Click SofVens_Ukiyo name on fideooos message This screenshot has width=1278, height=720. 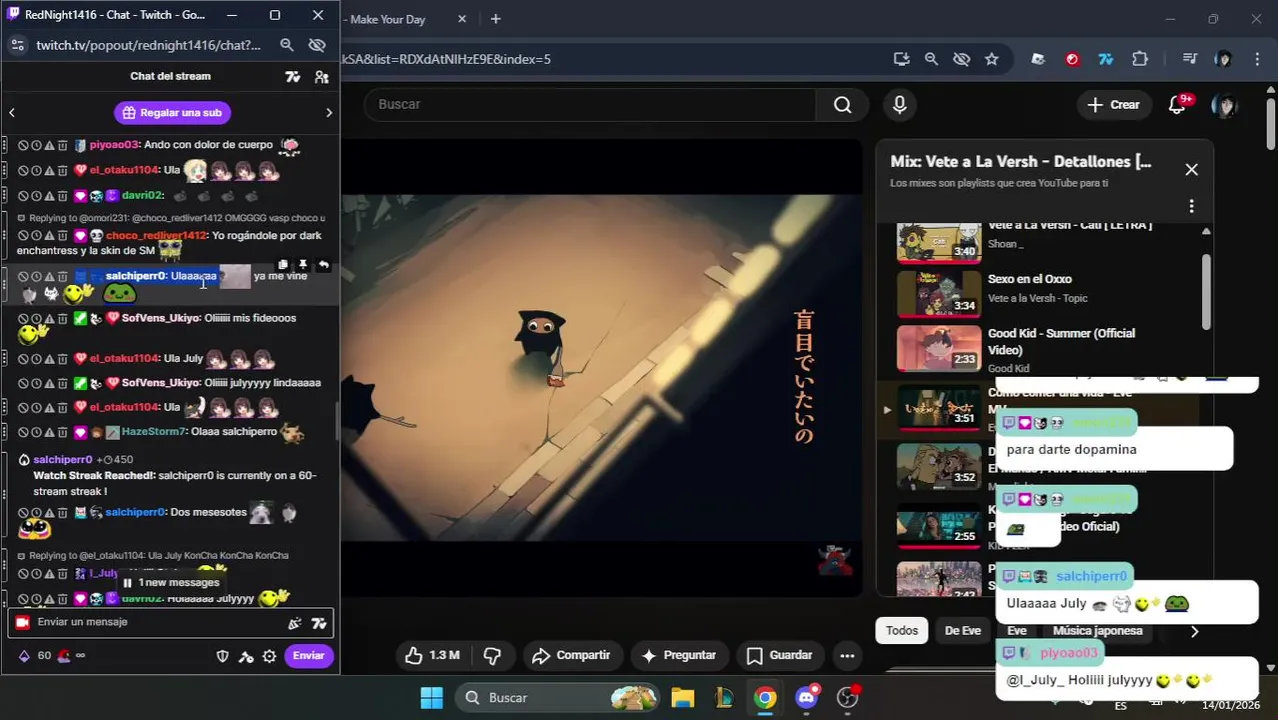(161, 318)
